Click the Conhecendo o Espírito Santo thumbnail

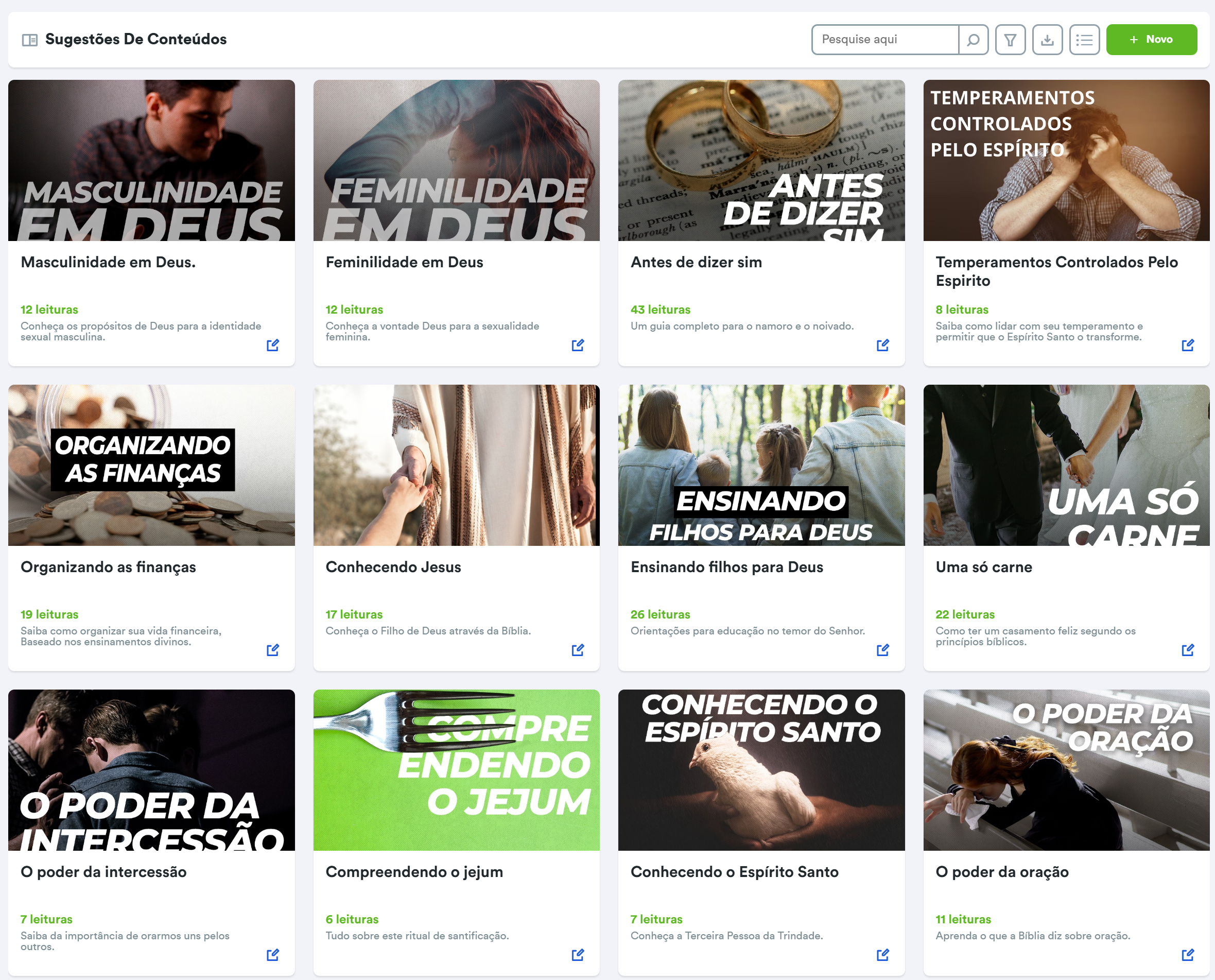(x=761, y=770)
